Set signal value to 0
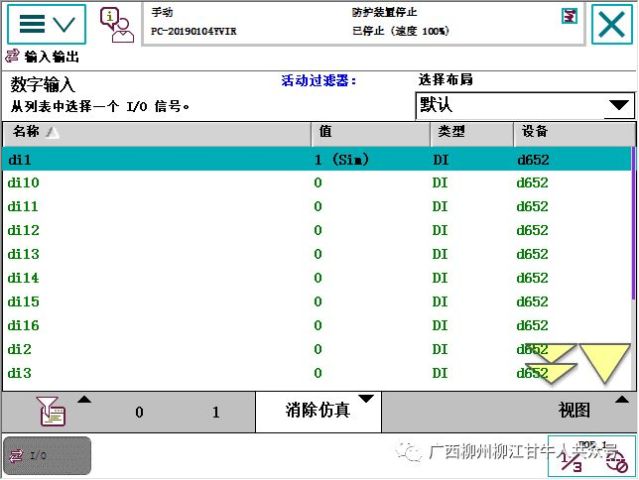Screen dimensions: 639x480 pos(139,412)
